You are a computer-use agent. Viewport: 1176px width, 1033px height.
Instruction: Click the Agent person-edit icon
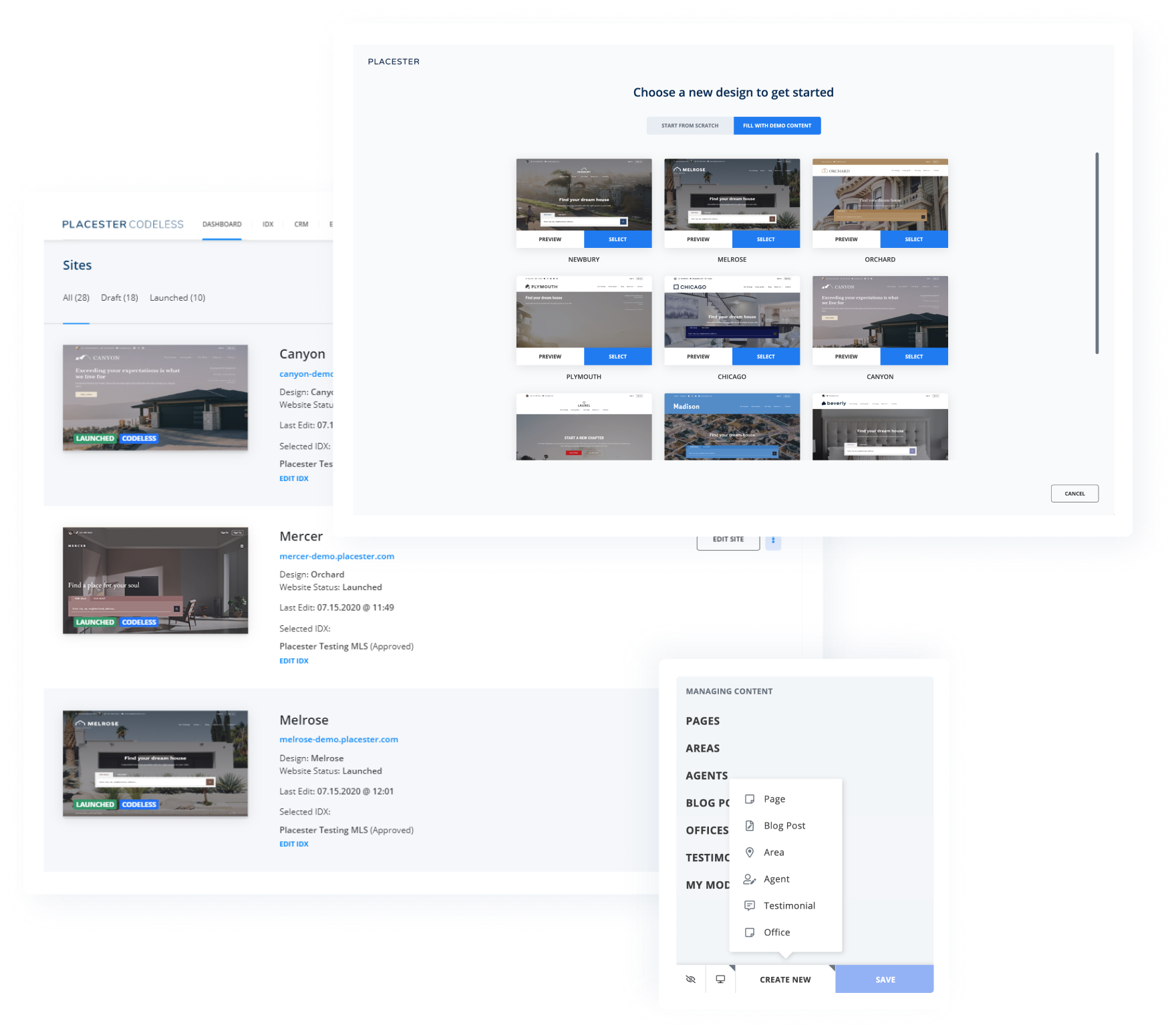(750, 879)
